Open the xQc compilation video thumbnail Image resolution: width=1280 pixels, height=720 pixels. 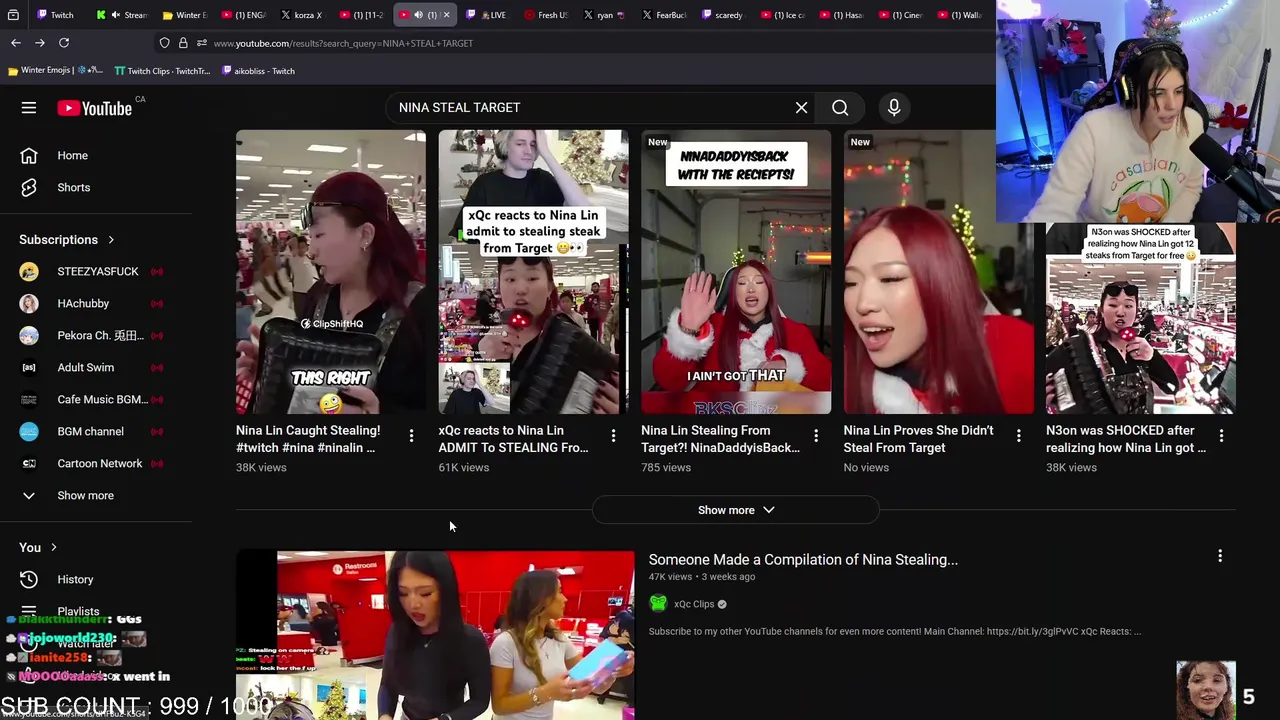(x=435, y=635)
